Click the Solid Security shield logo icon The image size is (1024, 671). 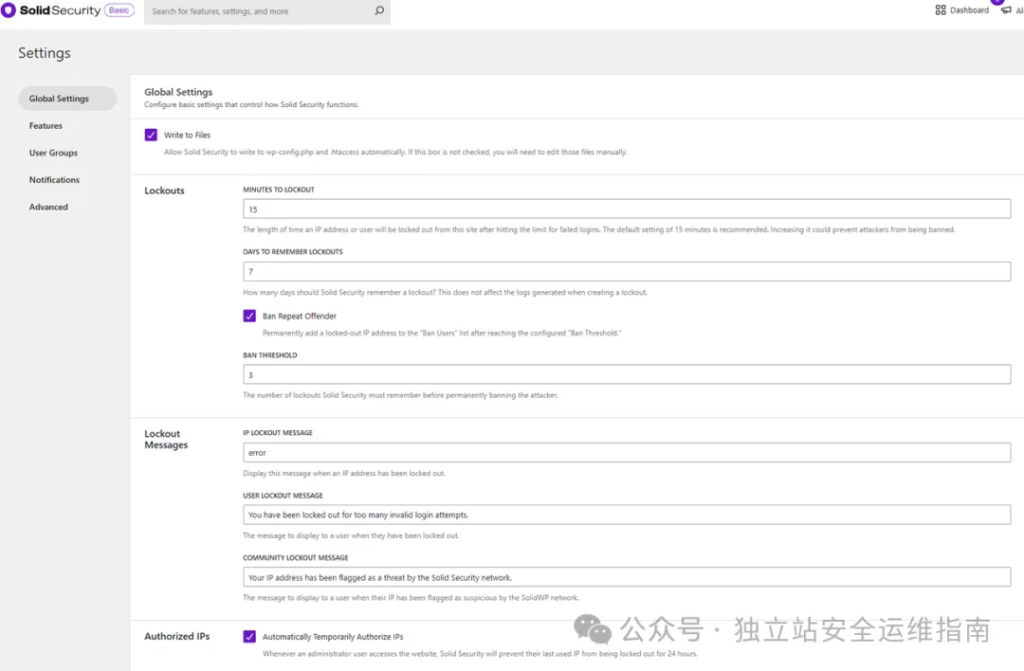[8, 10]
